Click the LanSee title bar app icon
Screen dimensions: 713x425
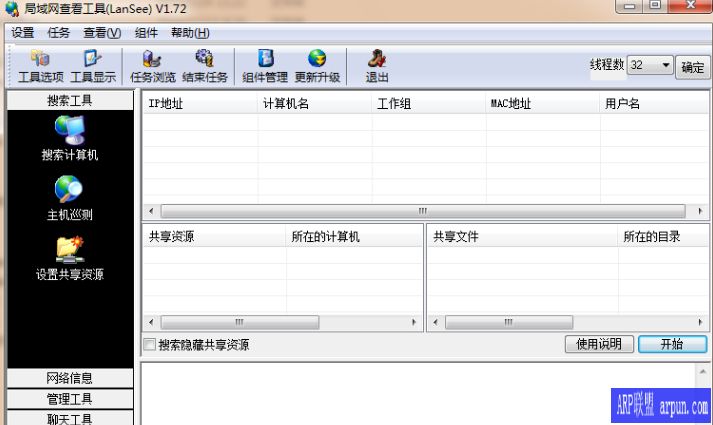(x=12, y=8)
